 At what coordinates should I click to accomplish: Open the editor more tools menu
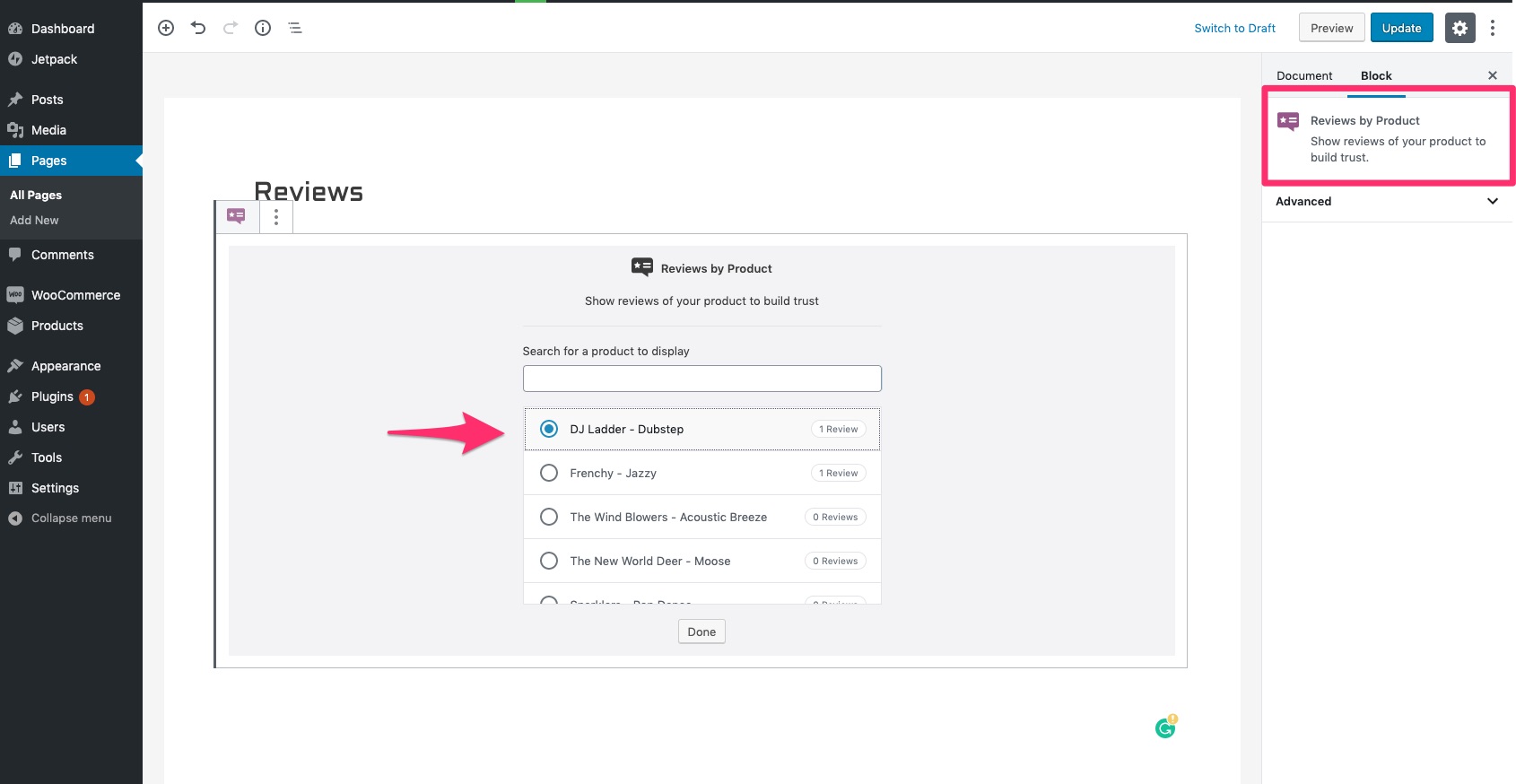point(1493,28)
